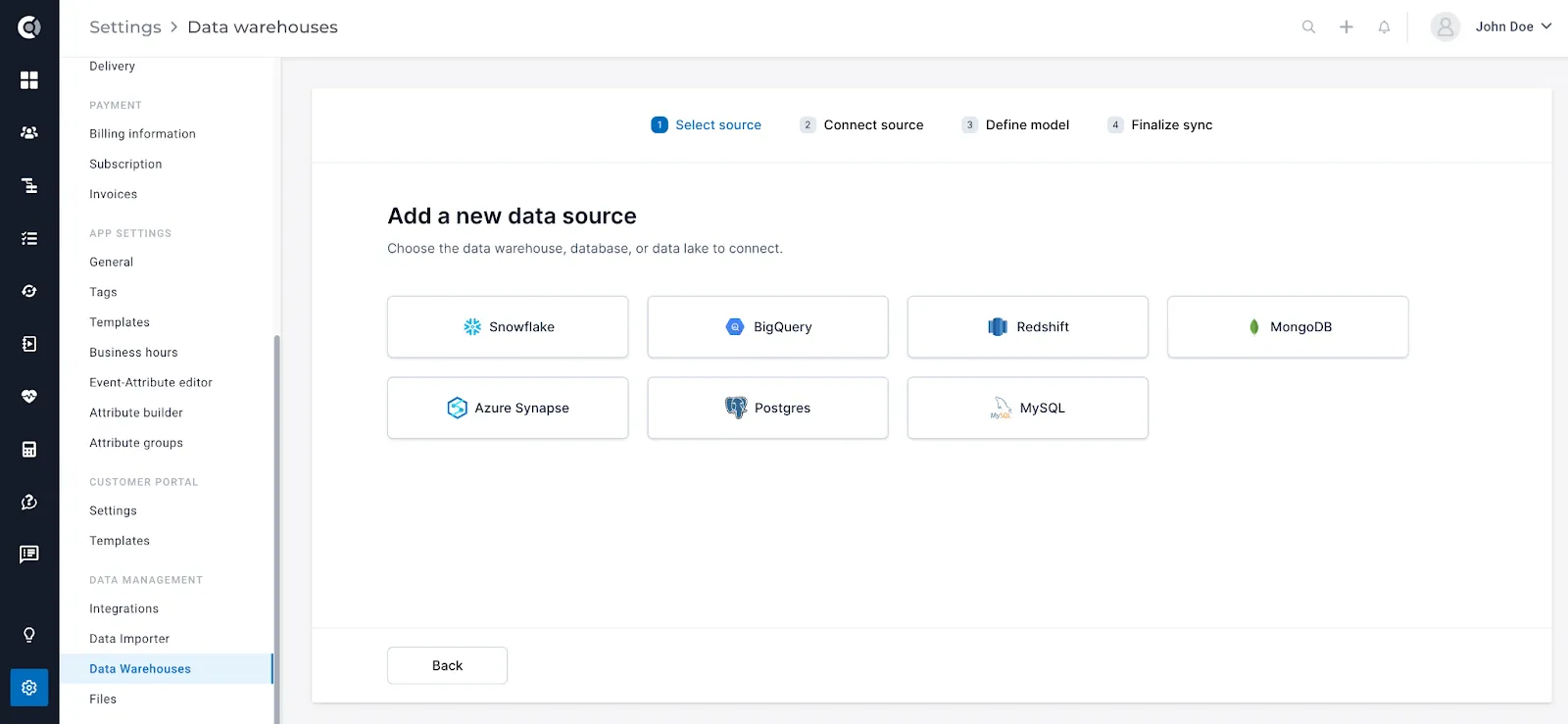Open Data Importer in settings menu
The image size is (1568, 724).
129,639
